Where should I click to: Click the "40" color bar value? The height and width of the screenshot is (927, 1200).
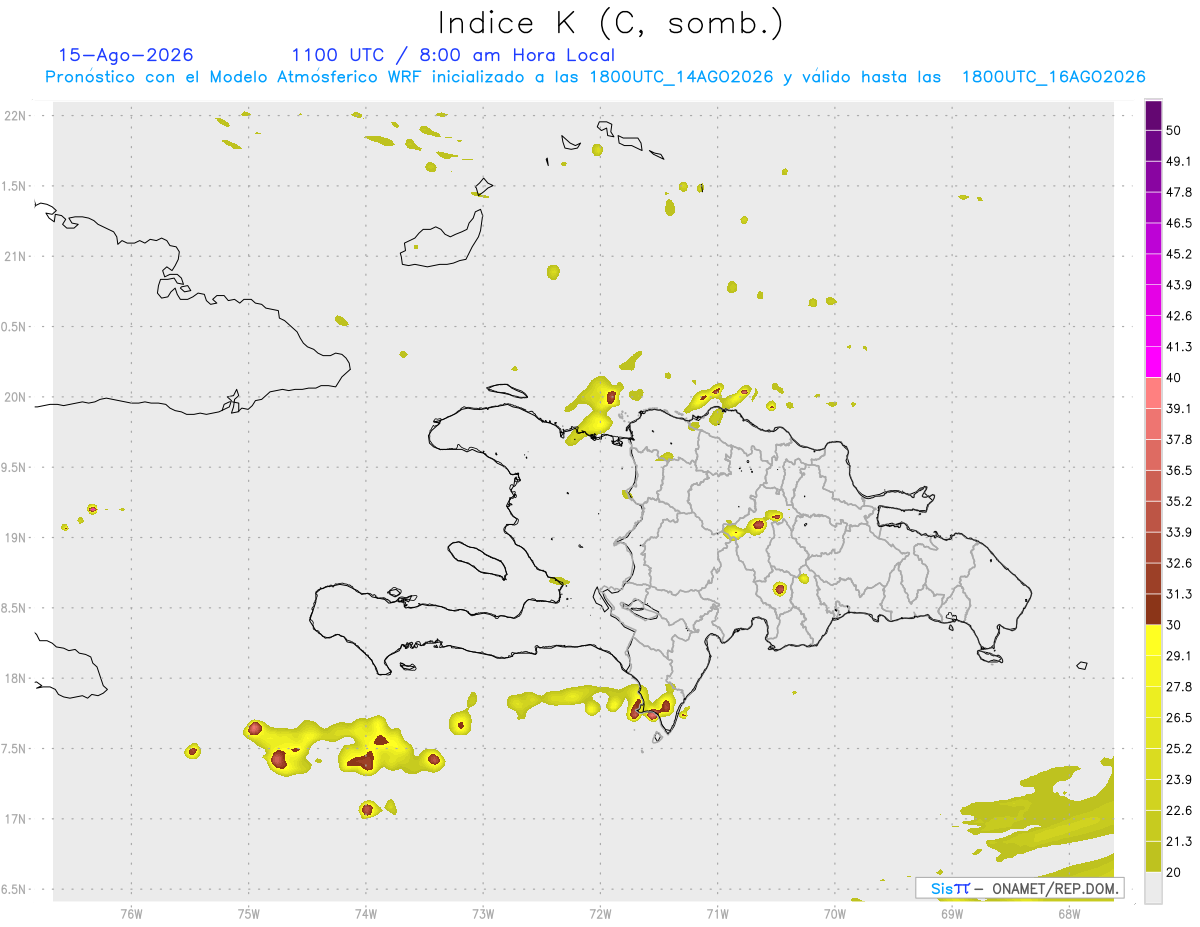(x=1174, y=378)
